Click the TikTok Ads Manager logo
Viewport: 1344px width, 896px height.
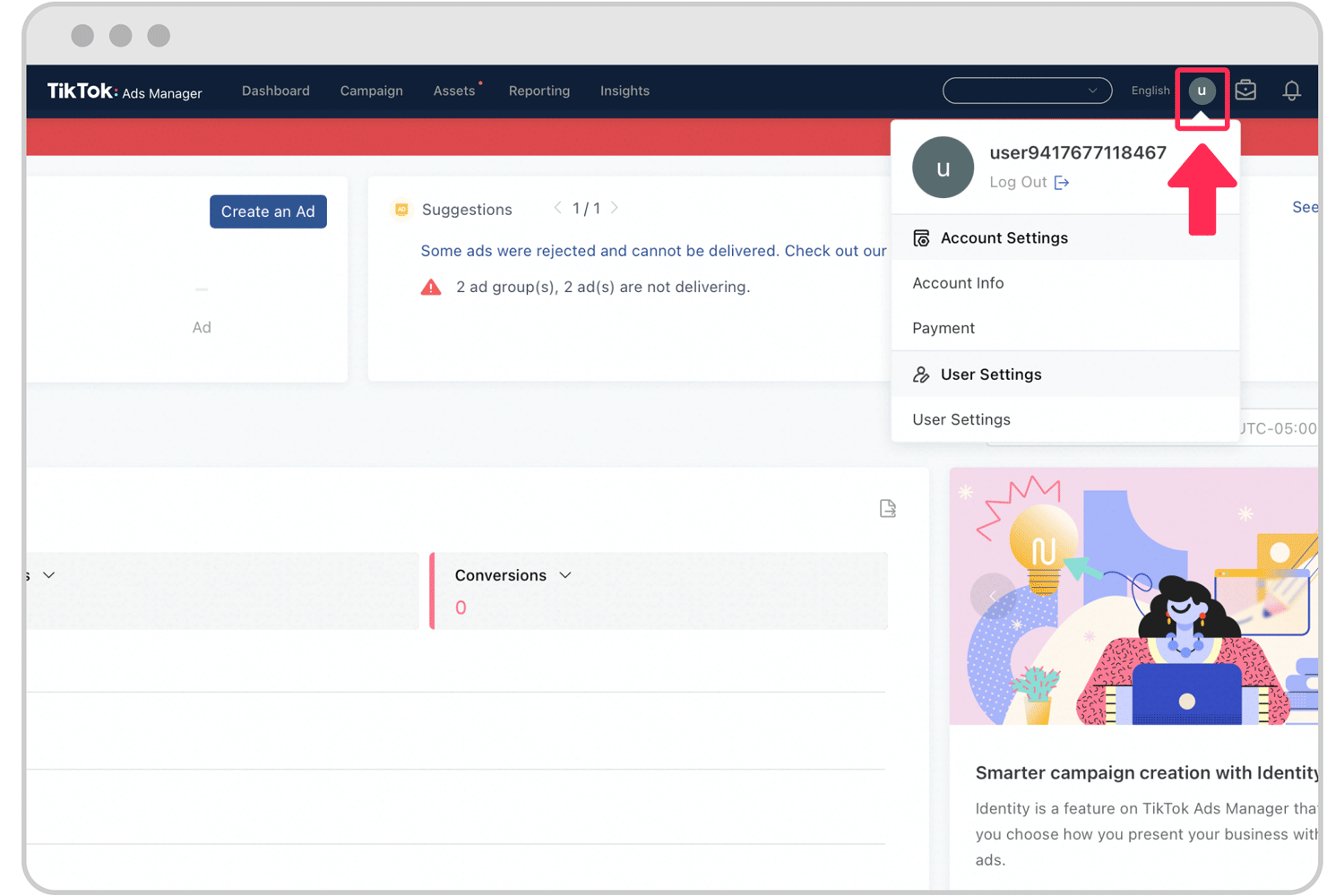point(125,91)
